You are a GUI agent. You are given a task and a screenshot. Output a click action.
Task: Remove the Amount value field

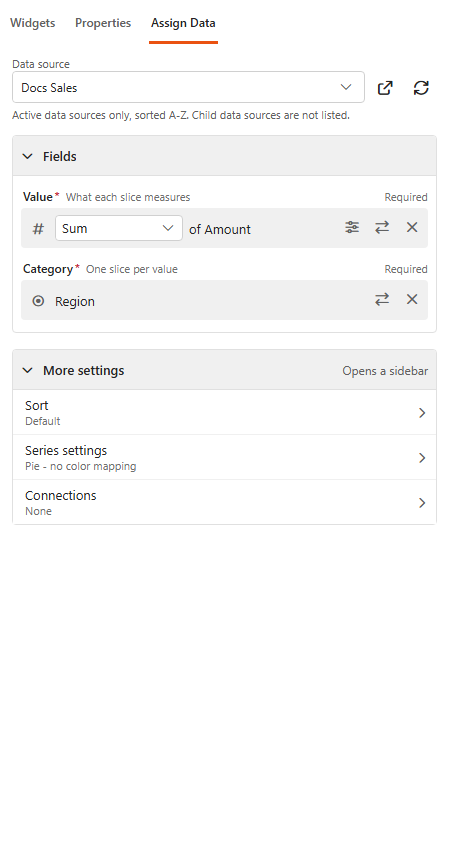(412, 228)
